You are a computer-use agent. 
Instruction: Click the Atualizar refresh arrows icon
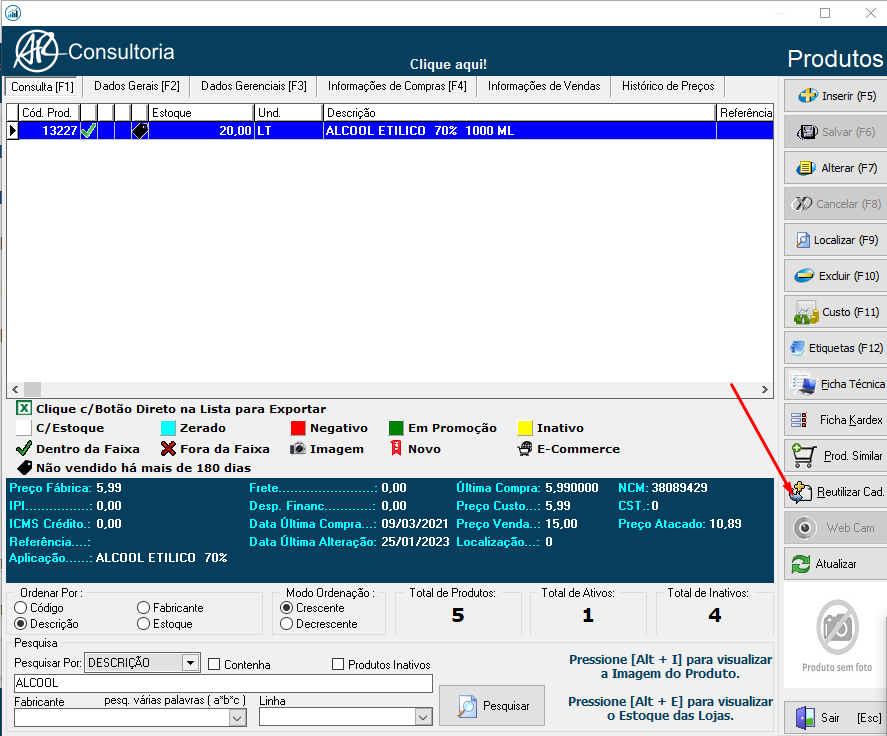pos(800,564)
